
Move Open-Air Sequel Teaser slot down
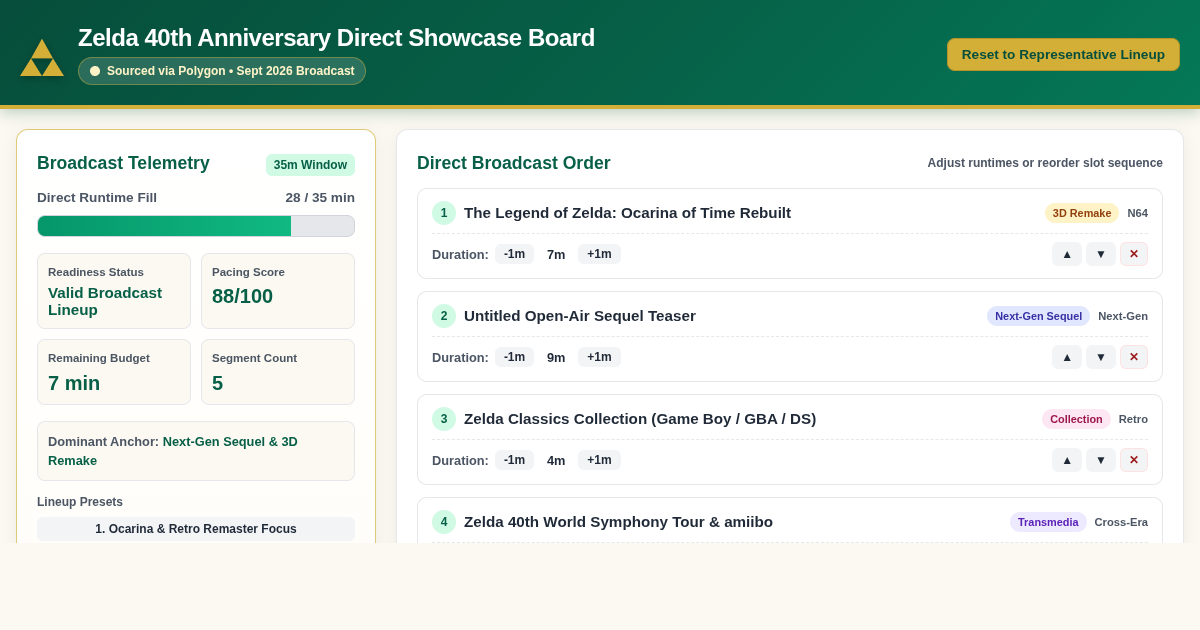1101,357
